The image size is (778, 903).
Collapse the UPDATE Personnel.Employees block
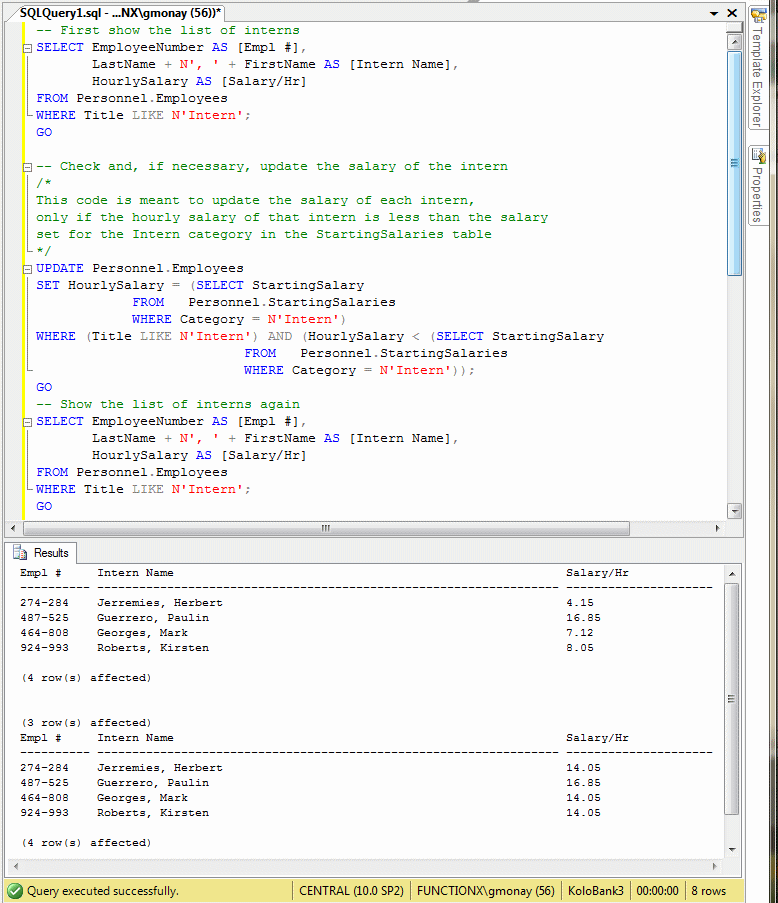tap(27, 269)
